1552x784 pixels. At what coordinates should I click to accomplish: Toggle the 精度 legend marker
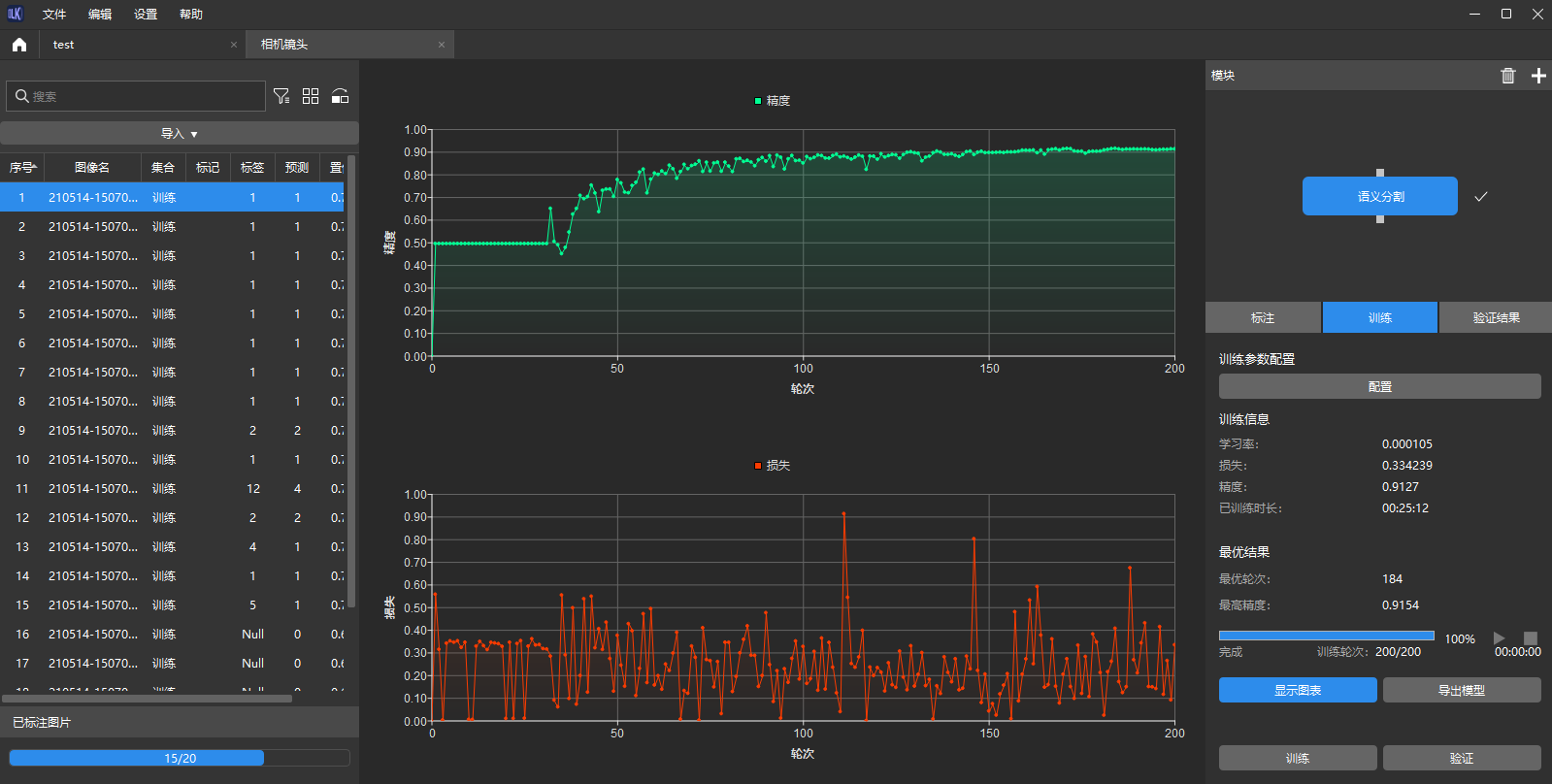point(758,101)
